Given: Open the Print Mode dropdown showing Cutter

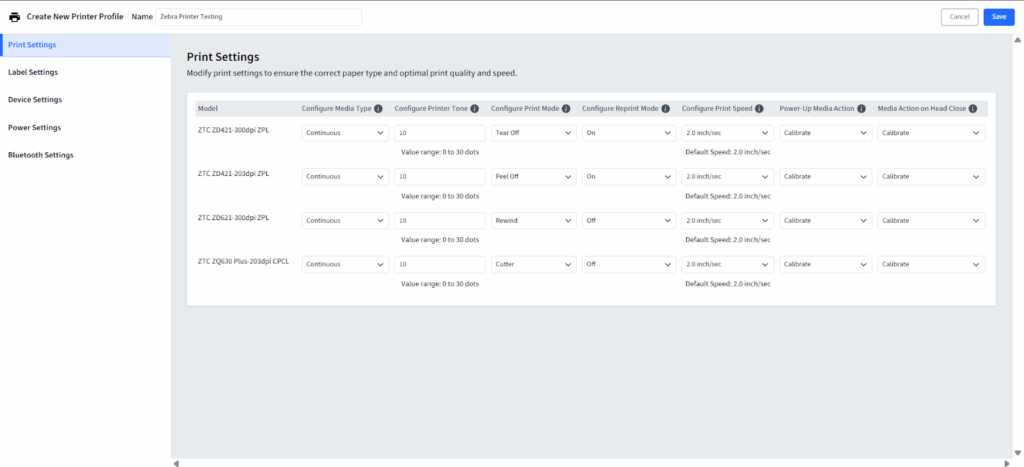Looking at the screenshot, I should tap(533, 265).
